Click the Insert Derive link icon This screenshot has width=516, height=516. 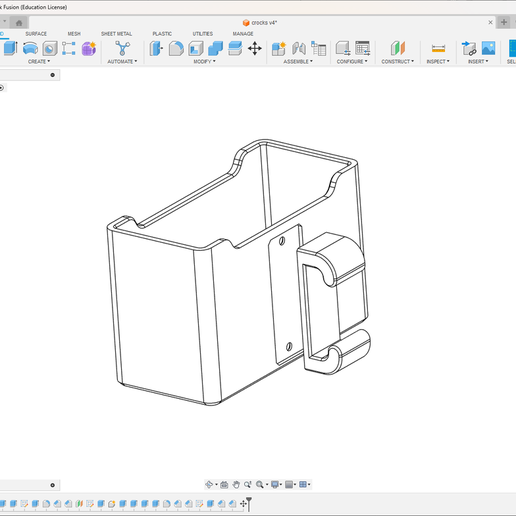coord(469,48)
